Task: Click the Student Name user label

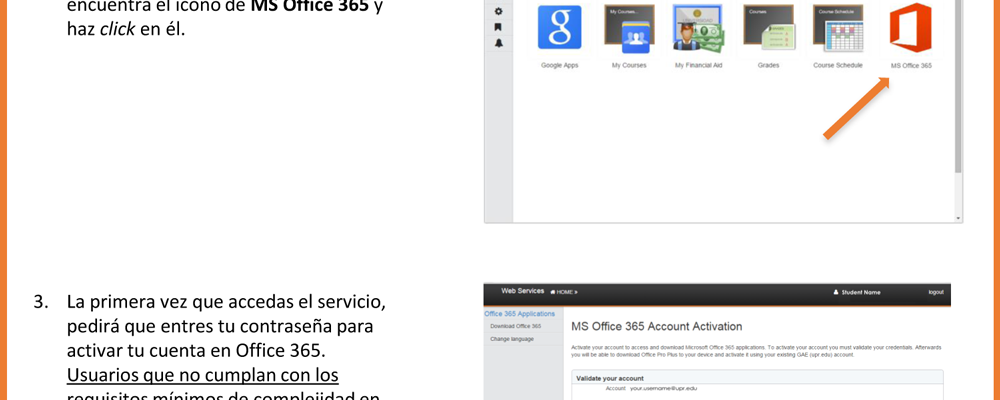Action: (857, 292)
